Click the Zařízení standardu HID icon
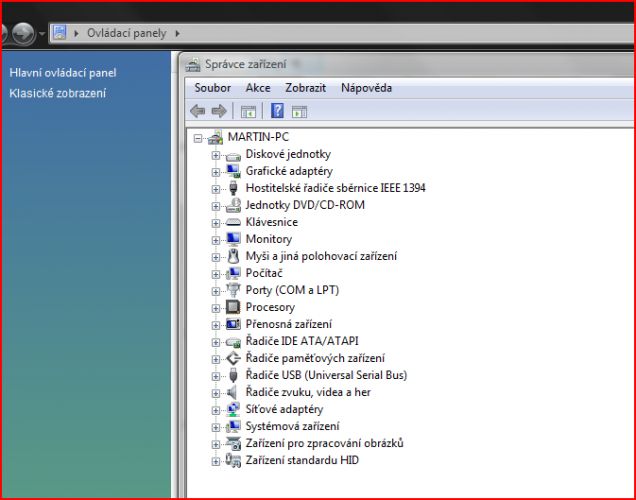636x500 pixels. (x=233, y=460)
